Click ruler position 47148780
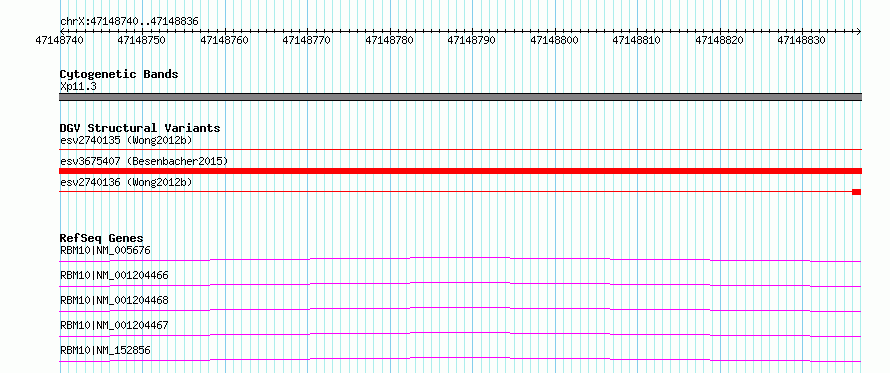Screen dimensions: 890x373 [389, 40]
